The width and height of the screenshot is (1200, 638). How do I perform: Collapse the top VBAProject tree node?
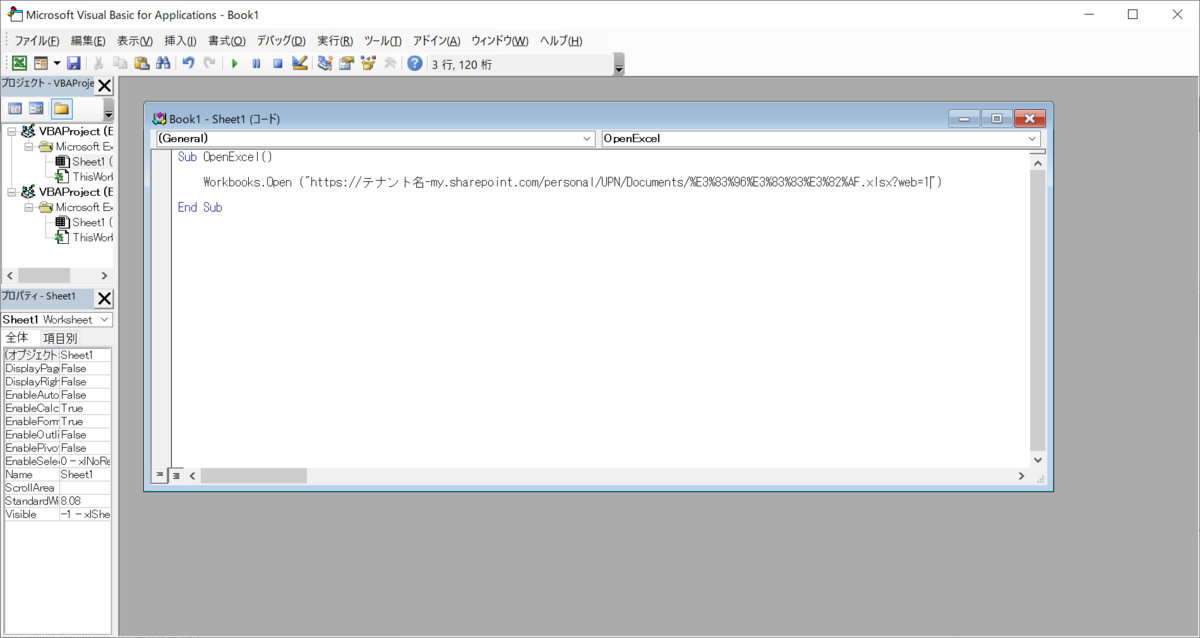[x=11, y=131]
